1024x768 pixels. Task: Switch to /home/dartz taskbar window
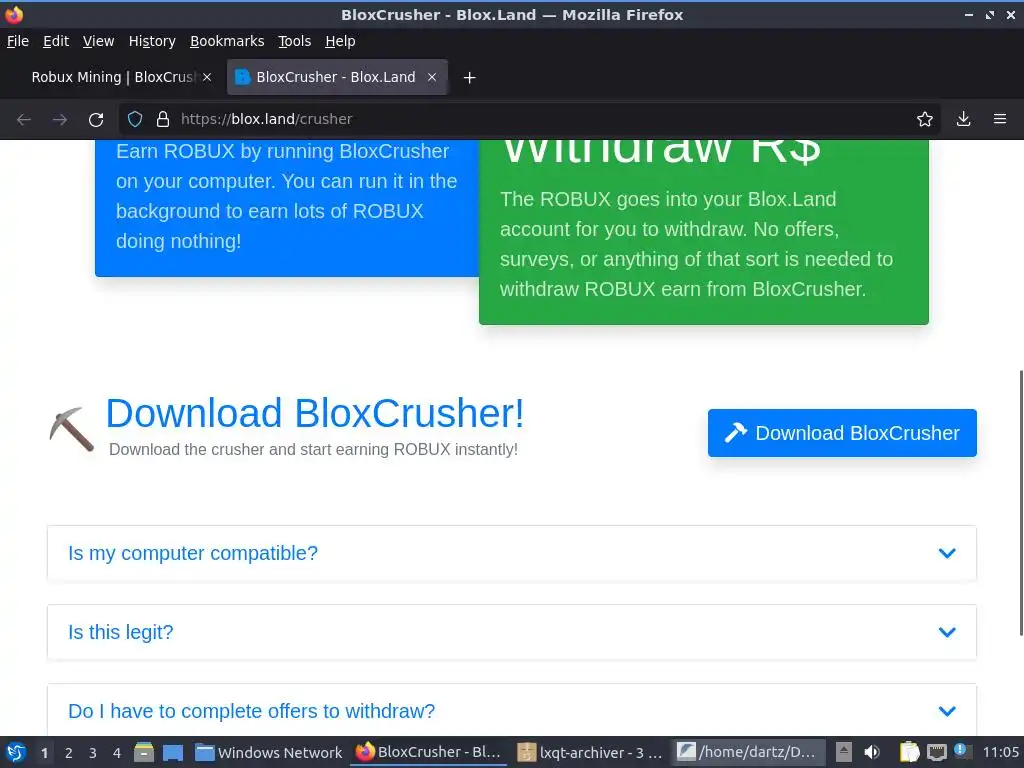point(748,752)
